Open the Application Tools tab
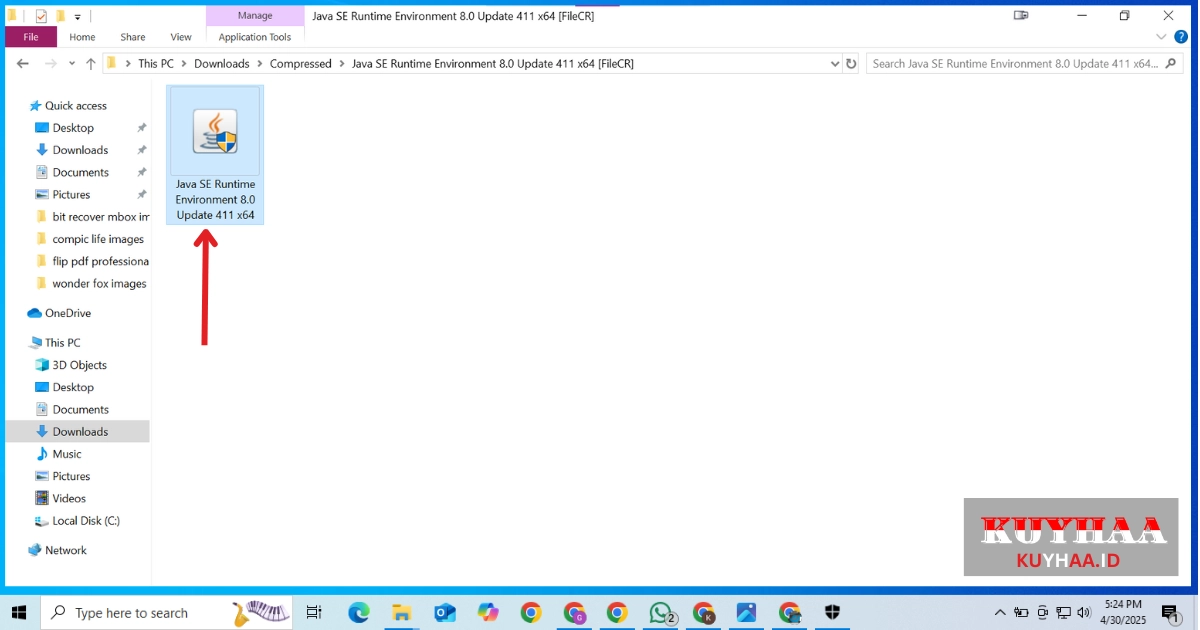Screen dimensions: 1200x630 coord(255,36)
